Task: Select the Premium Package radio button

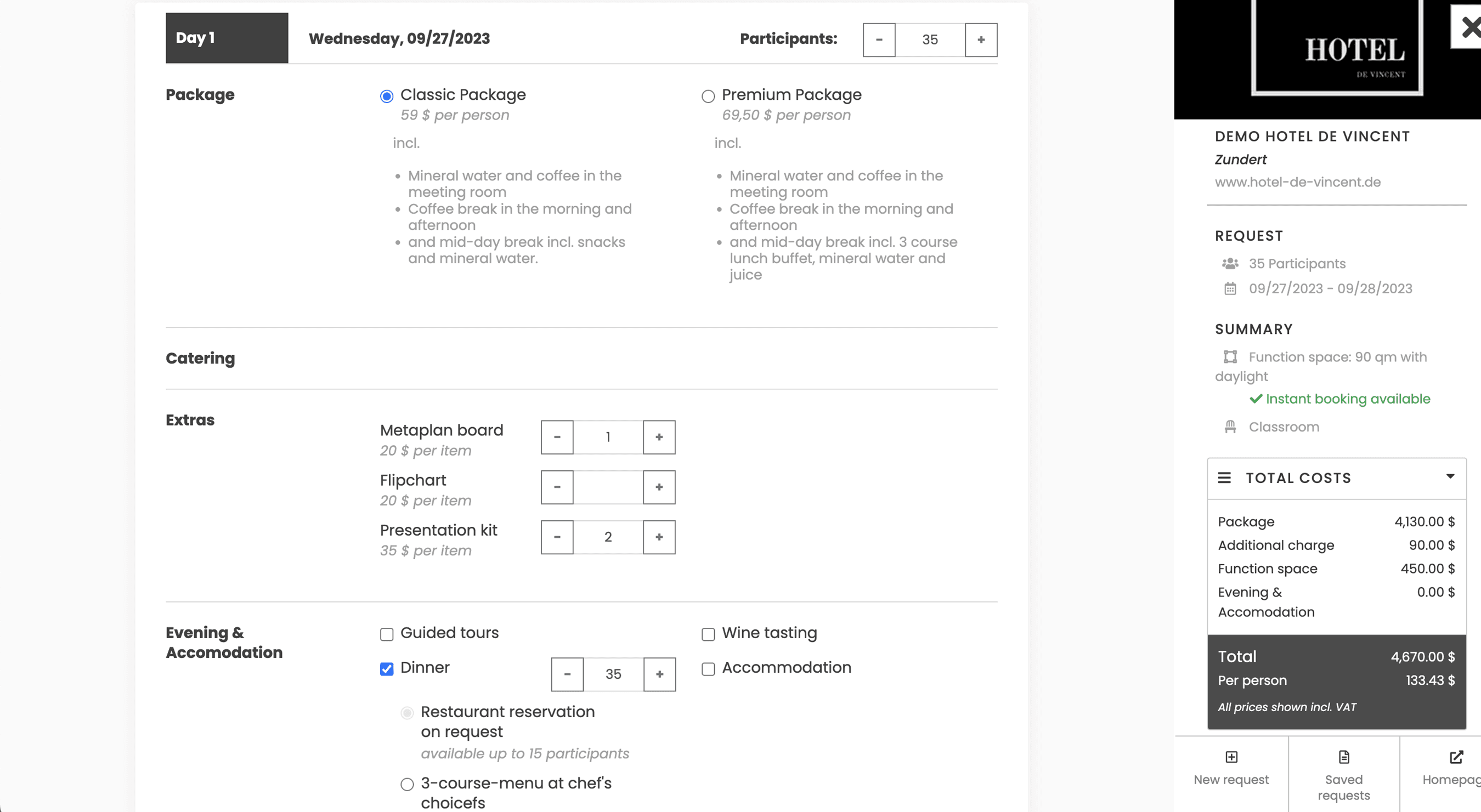Action: coord(708,96)
